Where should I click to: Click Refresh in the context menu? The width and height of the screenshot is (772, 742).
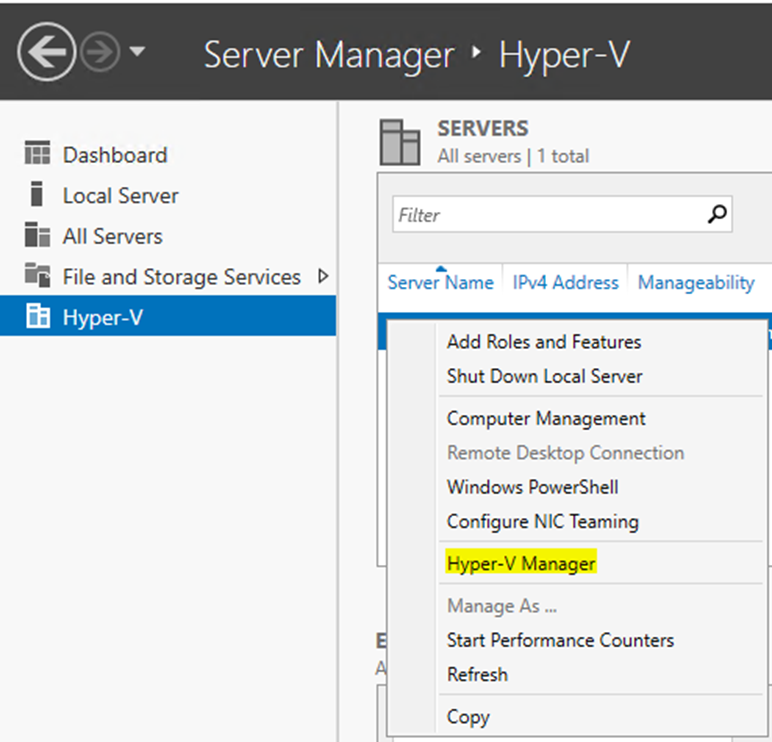(477, 675)
